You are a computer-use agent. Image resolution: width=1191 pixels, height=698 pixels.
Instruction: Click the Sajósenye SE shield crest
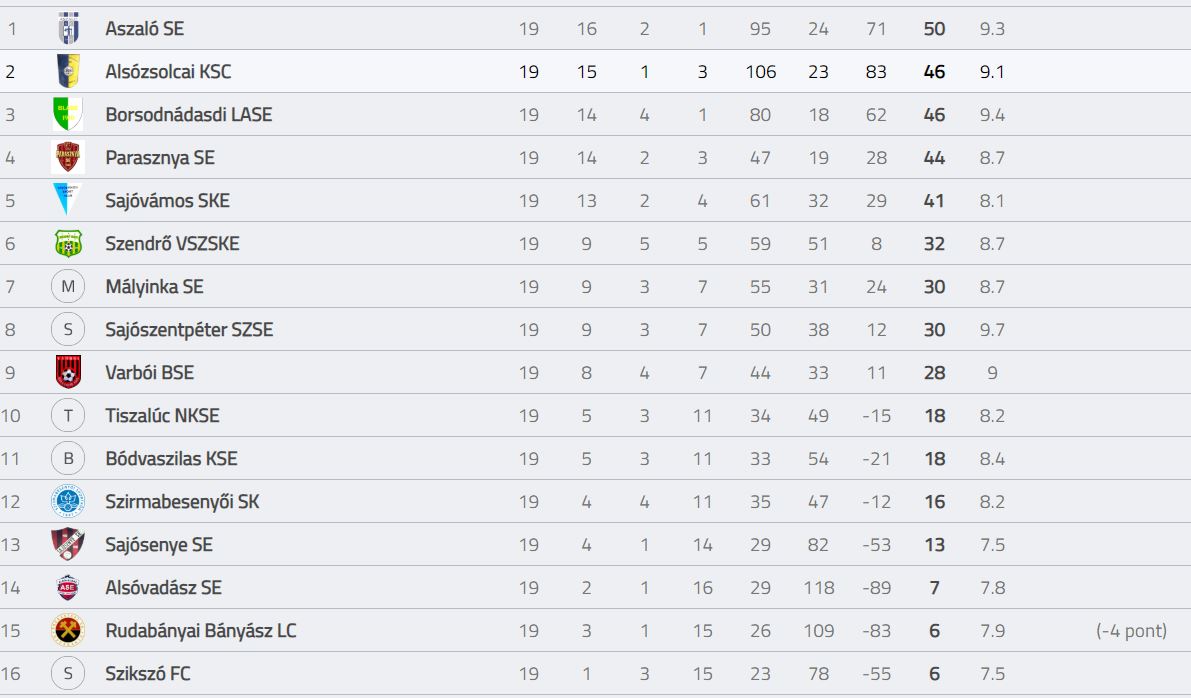[x=68, y=545]
